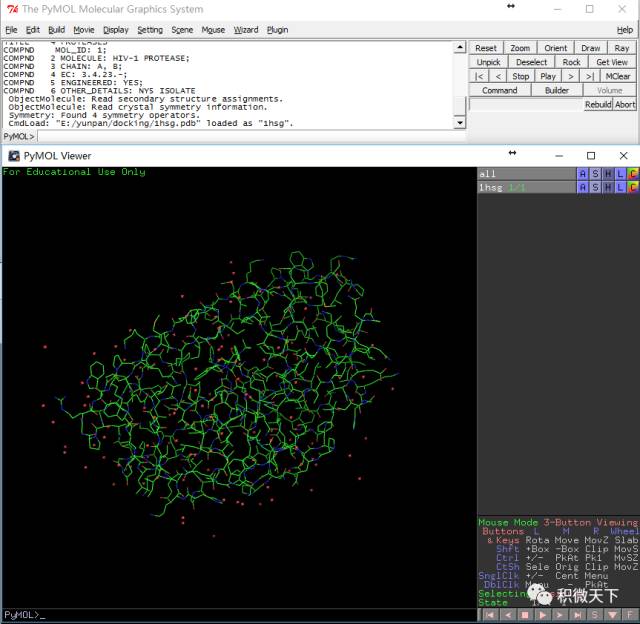
Task: Click the pink play triangle in viewer
Action: click(542, 615)
